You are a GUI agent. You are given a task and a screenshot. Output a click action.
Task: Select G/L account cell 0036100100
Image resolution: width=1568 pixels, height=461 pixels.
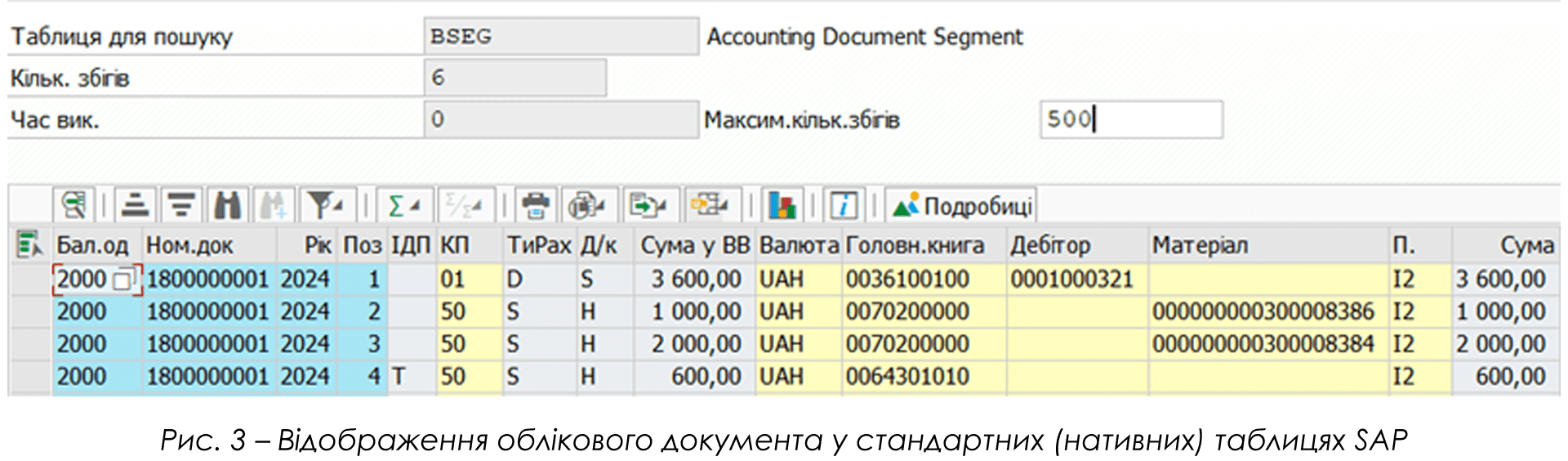924,280
